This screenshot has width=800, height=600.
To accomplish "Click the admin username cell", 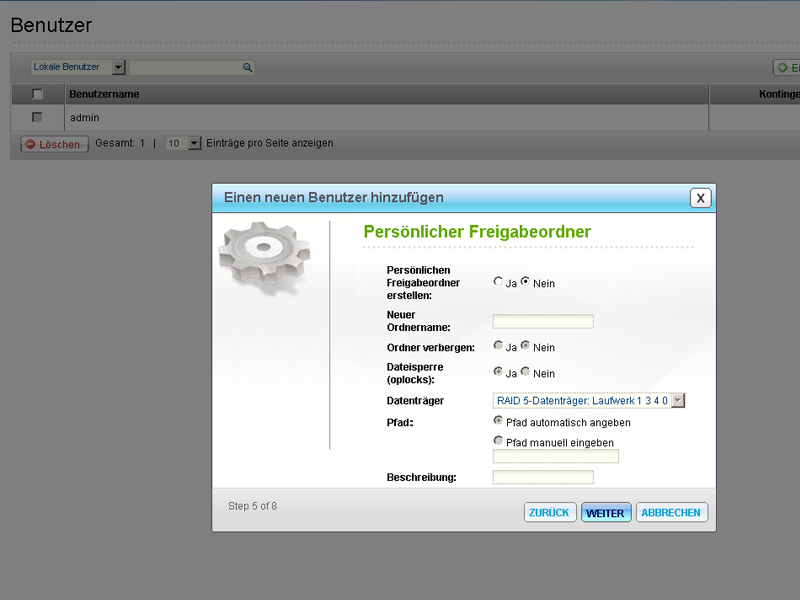I will [x=387, y=118].
